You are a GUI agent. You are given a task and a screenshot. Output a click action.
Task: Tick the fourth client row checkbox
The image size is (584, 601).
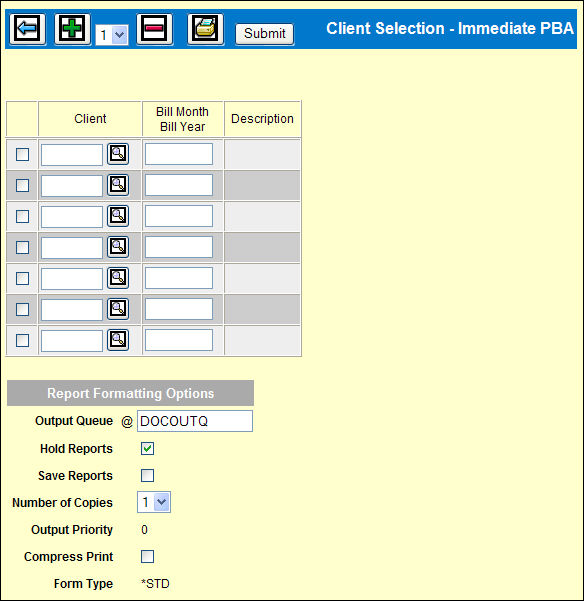pyautogui.click(x=22, y=247)
